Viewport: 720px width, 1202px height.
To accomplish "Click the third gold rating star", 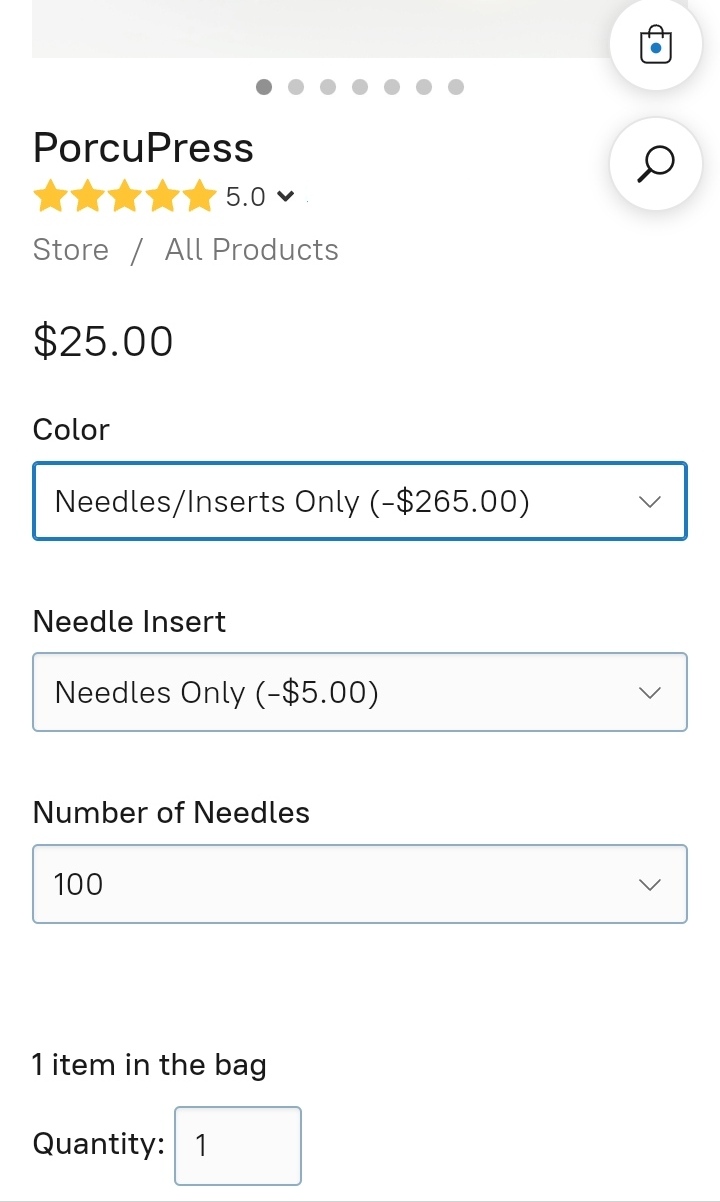I will point(125,197).
